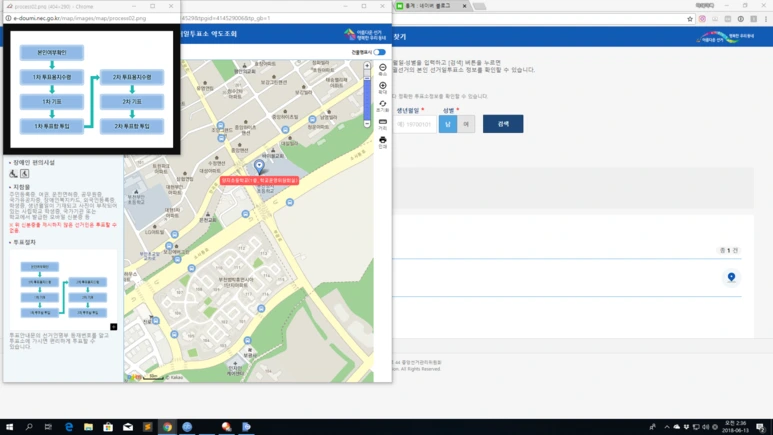Viewport: 773px width, 435px height.
Task: Click the election logo in right window header
Action: pos(725,37)
